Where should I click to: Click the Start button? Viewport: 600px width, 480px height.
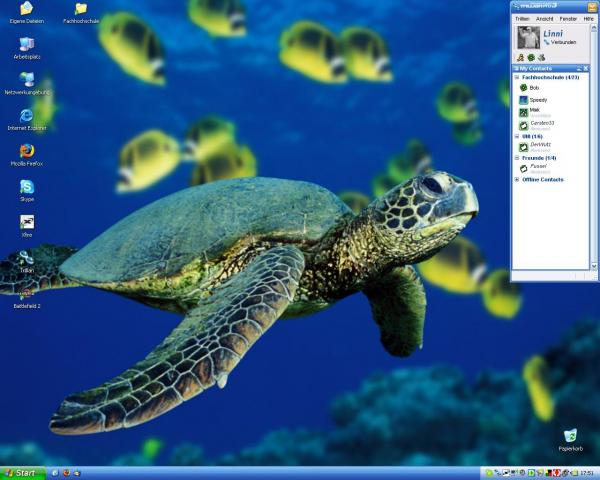click(23, 473)
